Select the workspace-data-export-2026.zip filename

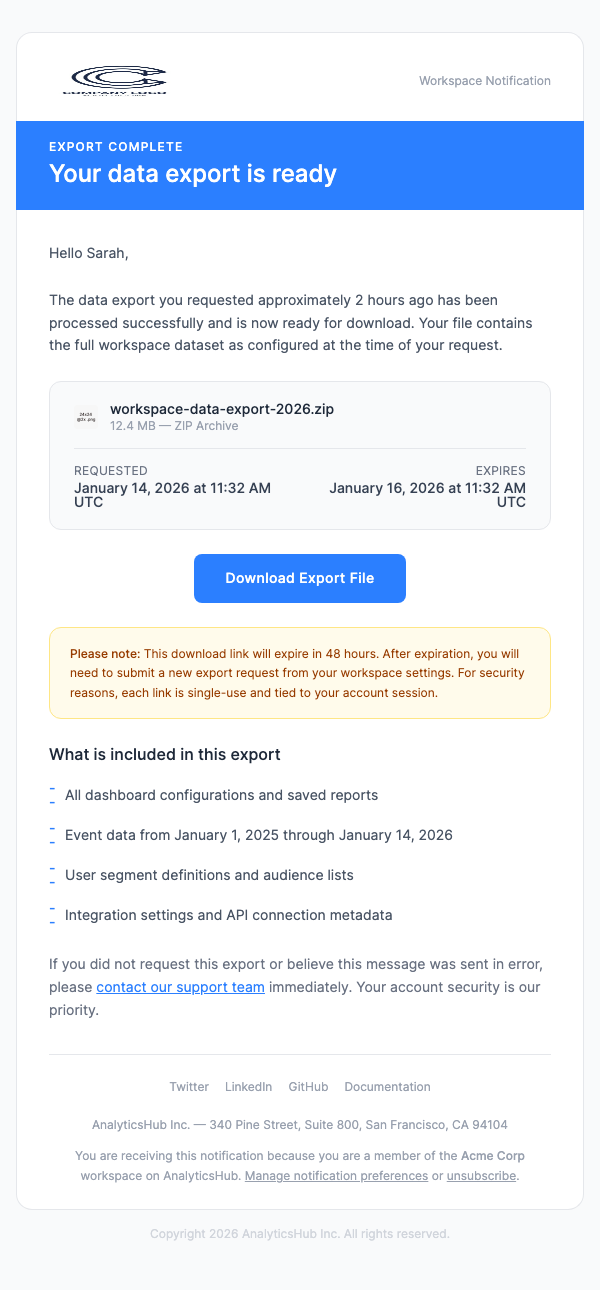tap(222, 408)
